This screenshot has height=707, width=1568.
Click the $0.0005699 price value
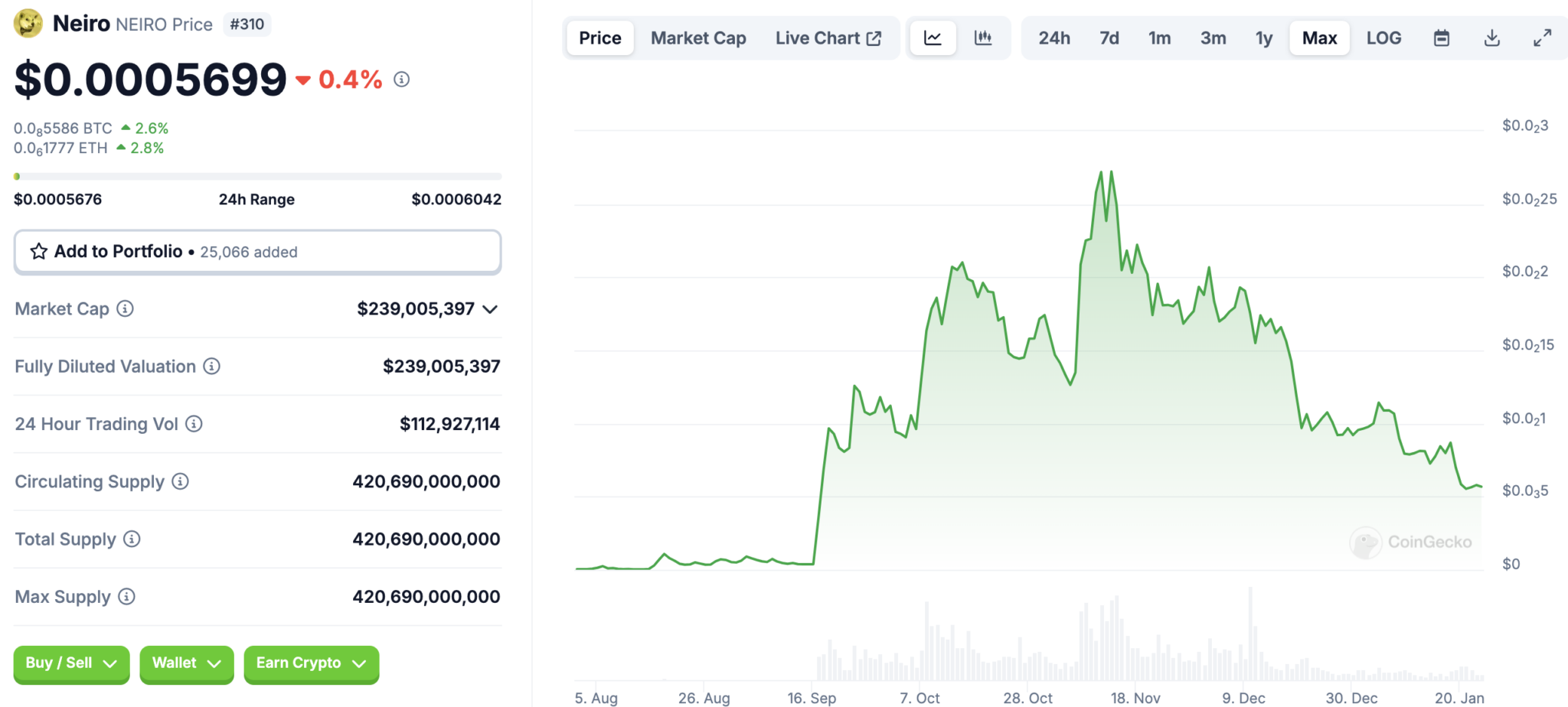tap(150, 79)
